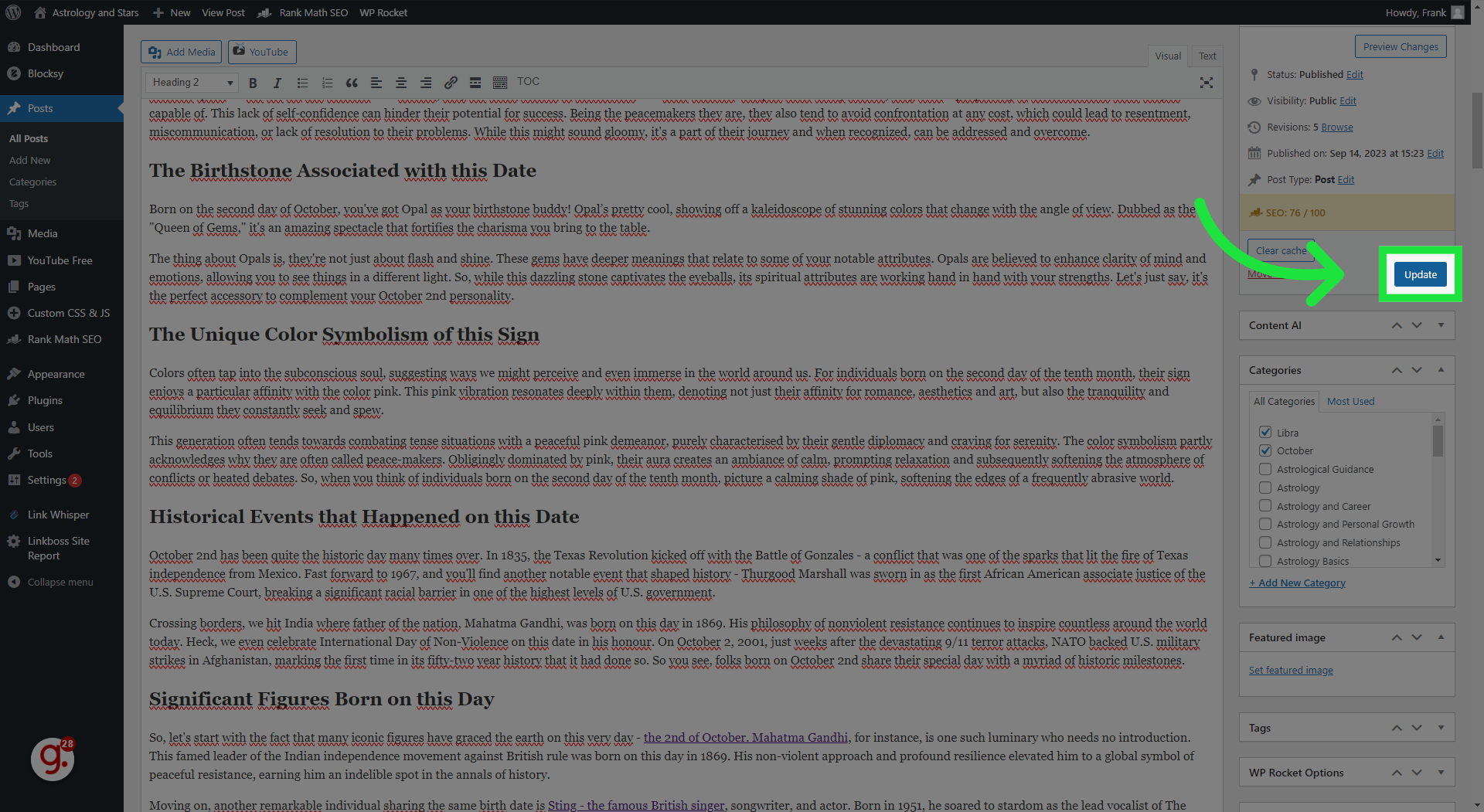Viewport: 1484px width, 812px height.
Task: Insert TOC from toolbar
Action: [x=528, y=82]
